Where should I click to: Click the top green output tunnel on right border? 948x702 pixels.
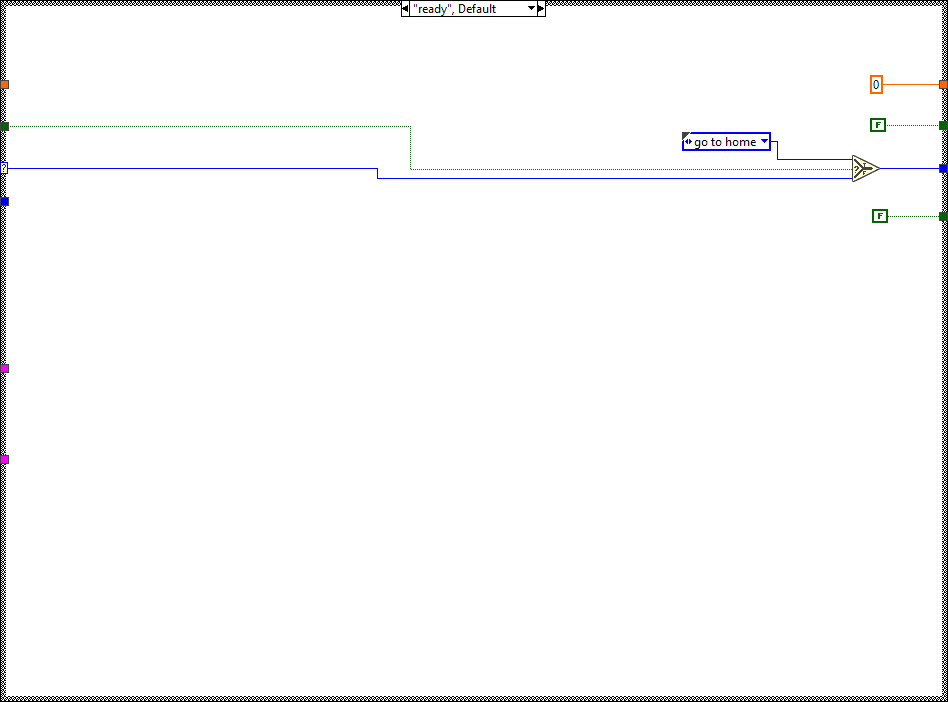tap(943, 125)
